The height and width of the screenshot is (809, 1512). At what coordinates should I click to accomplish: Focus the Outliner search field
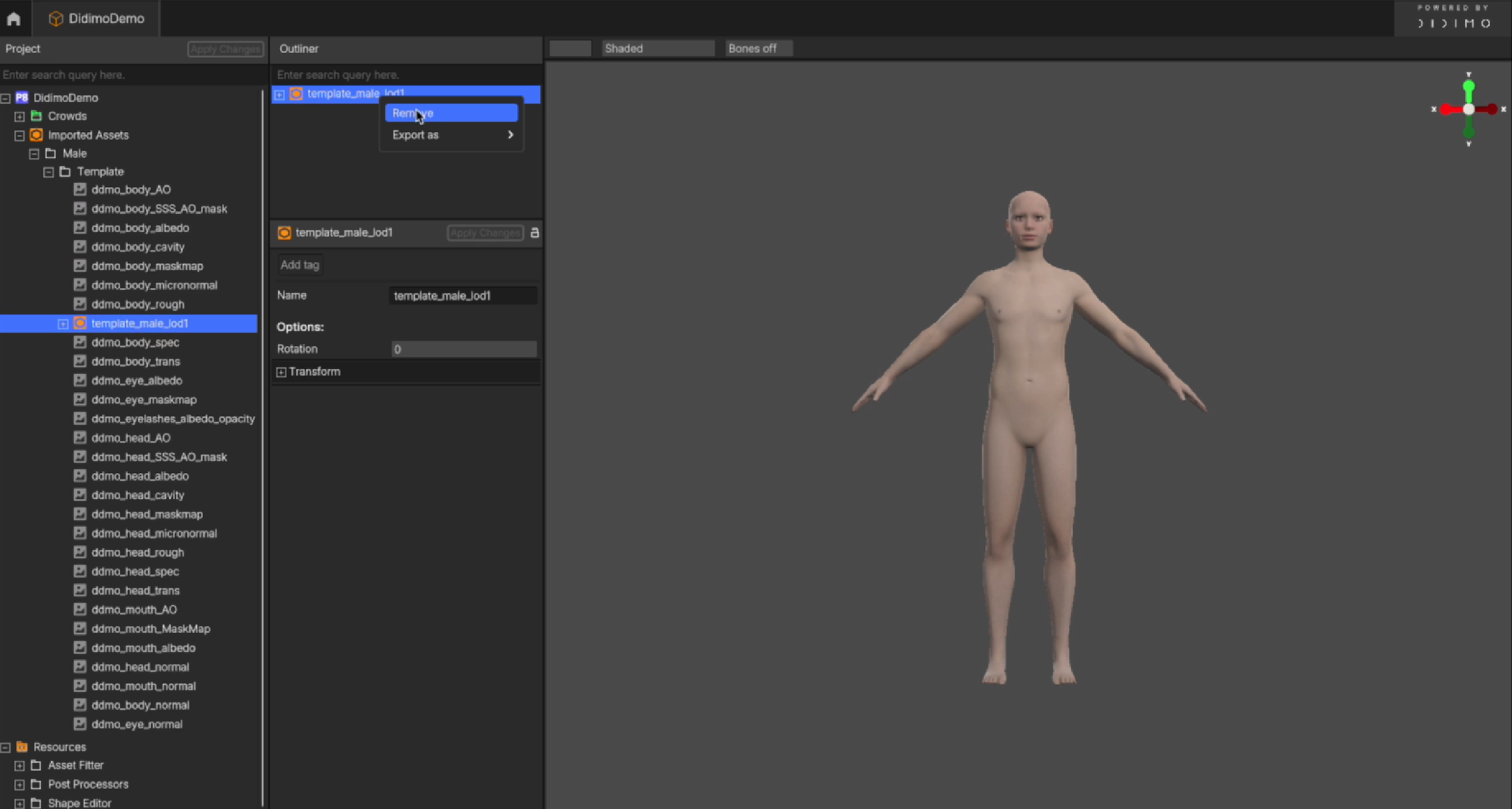(x=406, y=75)
